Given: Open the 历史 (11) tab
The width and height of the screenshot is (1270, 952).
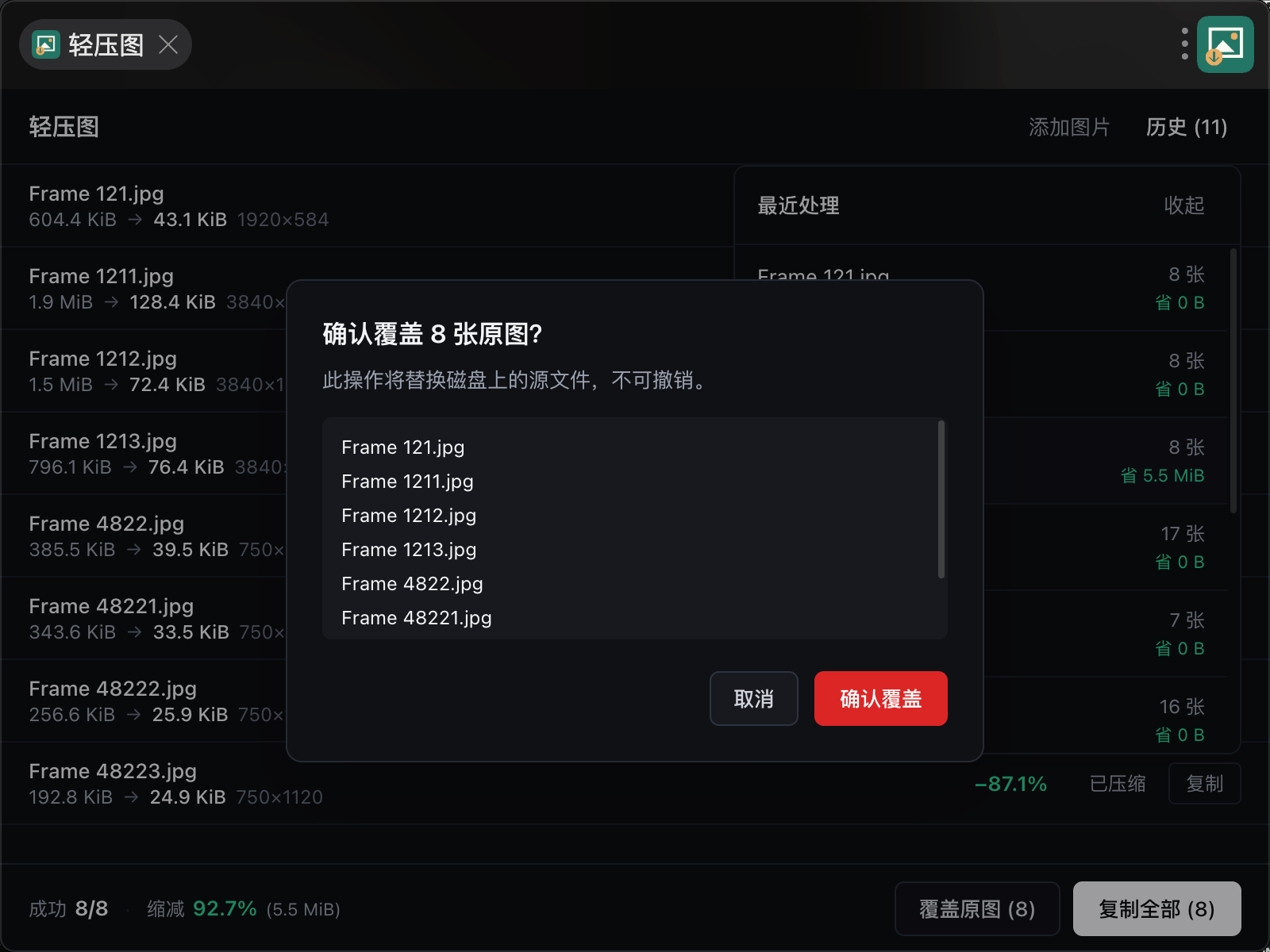Looking at the screenshot, I should tap(1187, 127).
